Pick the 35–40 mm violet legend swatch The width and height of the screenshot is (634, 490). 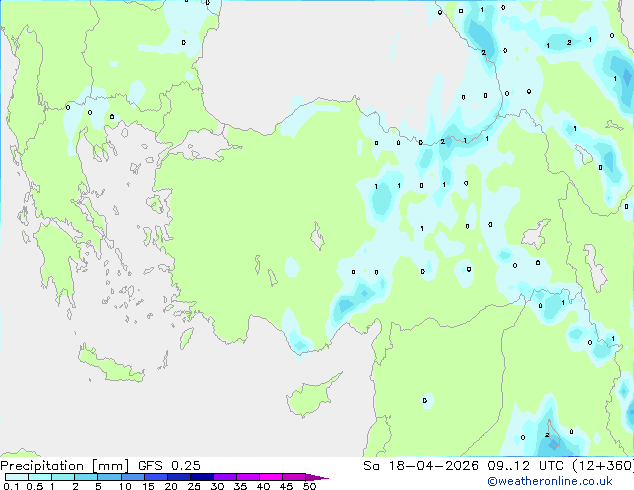(x=247, y=477)
